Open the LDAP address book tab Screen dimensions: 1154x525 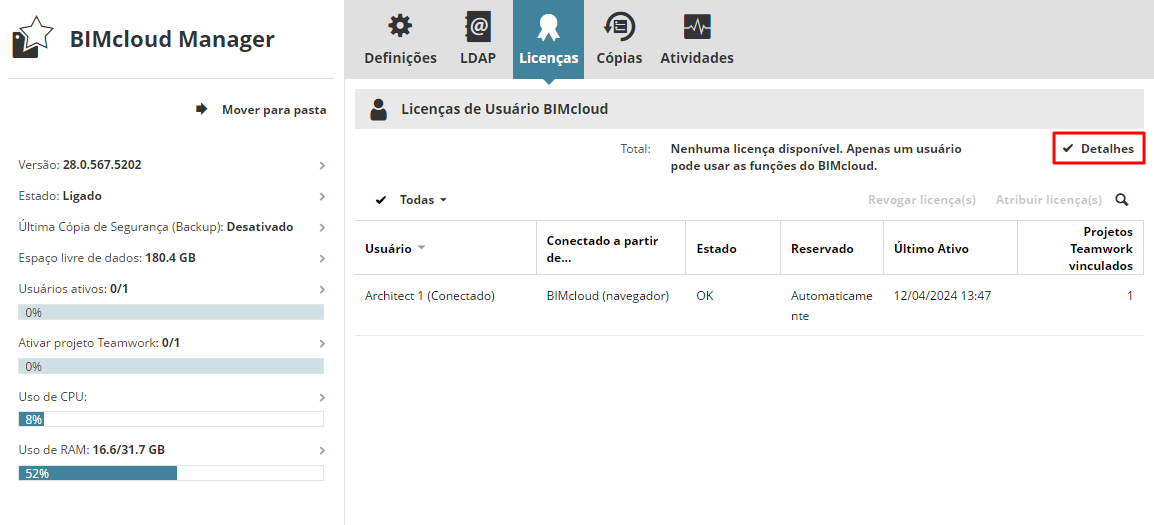coord(478,40)
